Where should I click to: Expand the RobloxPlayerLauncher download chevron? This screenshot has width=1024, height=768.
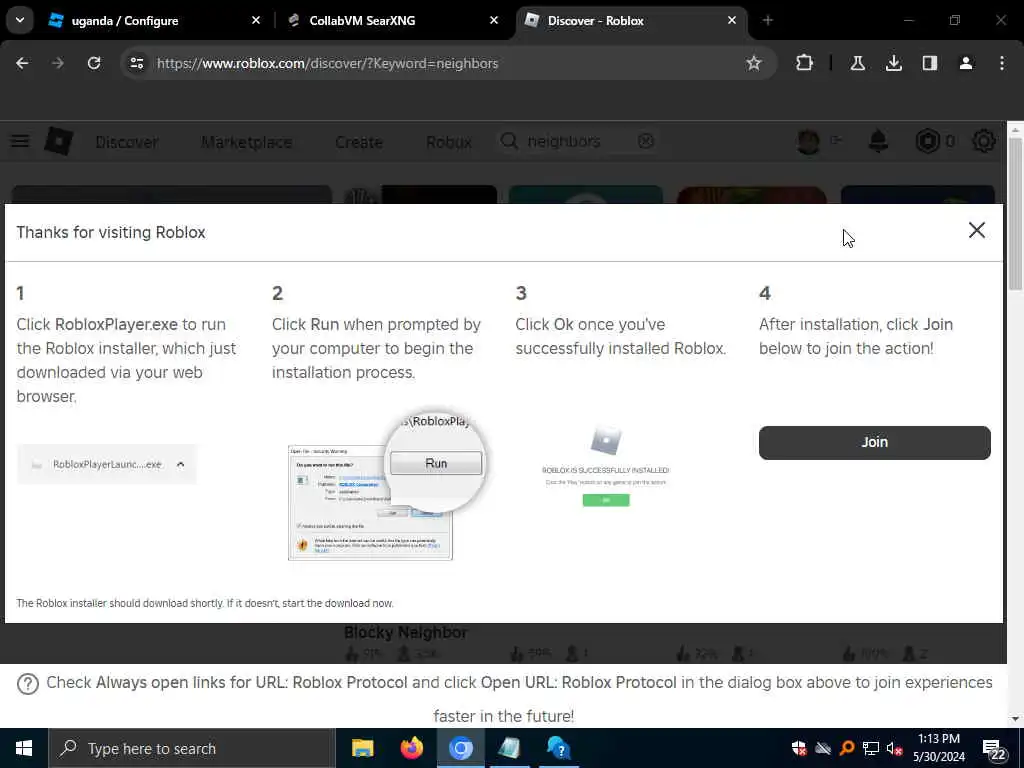180,464
